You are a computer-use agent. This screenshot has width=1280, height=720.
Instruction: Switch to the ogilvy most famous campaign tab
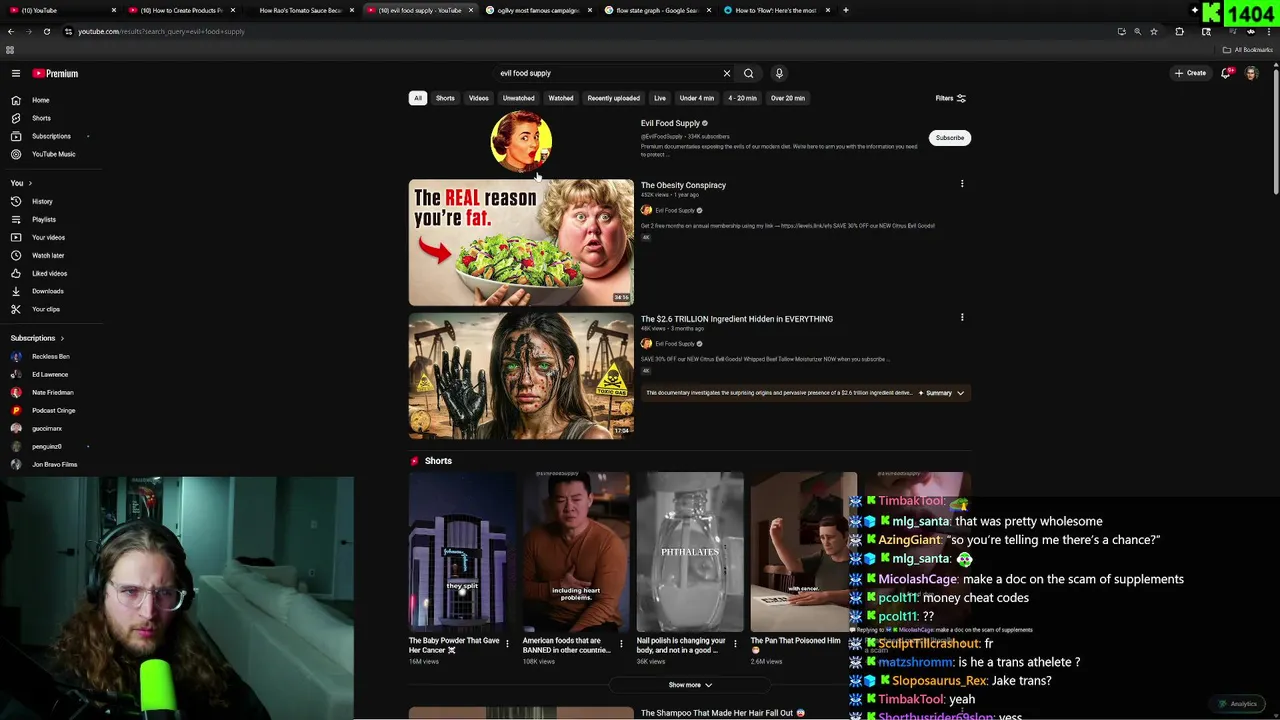point(538,10)
